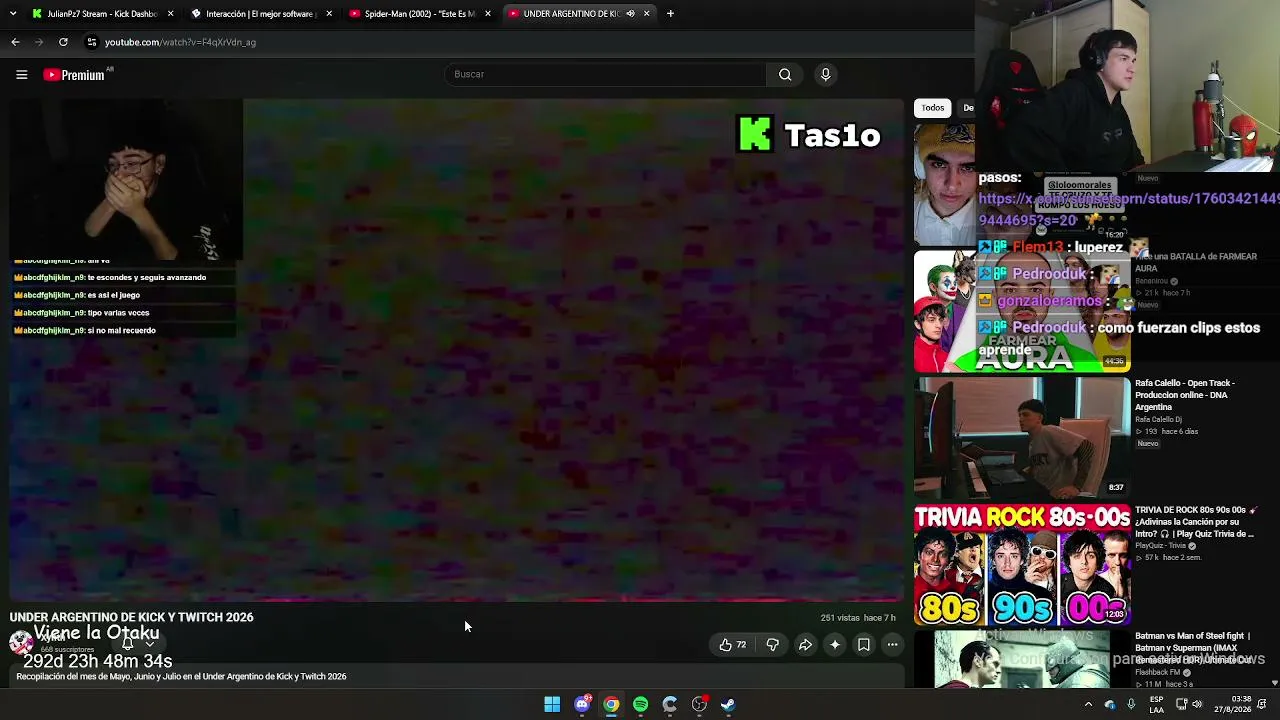Click the video title UNDER ARGENTINO DE KICK
Screen dimensions: 1280x720
132,617
